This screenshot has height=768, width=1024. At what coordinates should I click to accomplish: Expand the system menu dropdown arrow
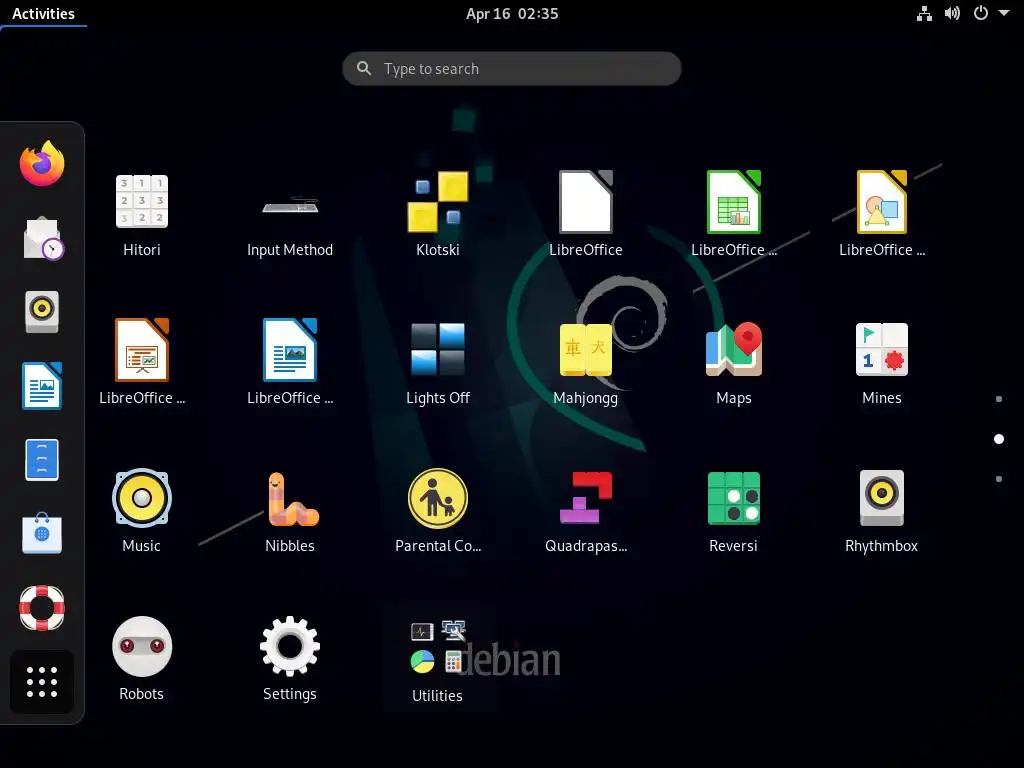click(1004, 13)
